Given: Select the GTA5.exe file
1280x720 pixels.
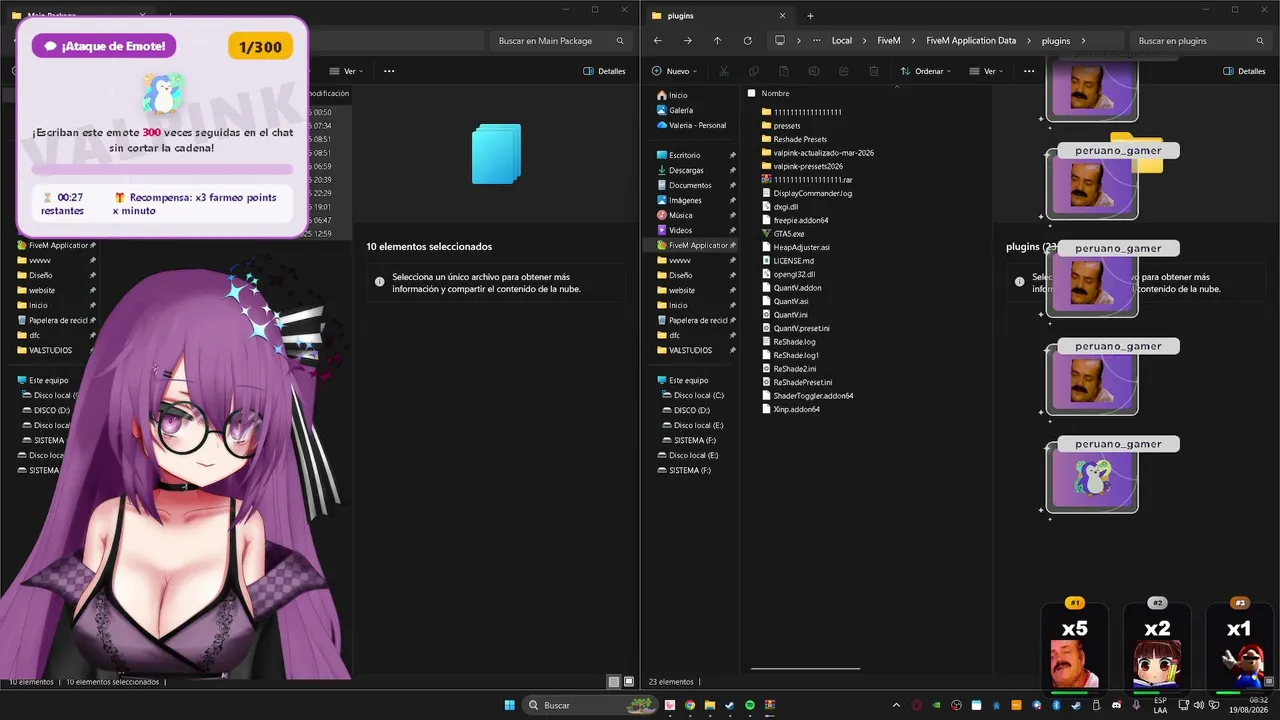Looking at the screenshot, I should (783, 234).
